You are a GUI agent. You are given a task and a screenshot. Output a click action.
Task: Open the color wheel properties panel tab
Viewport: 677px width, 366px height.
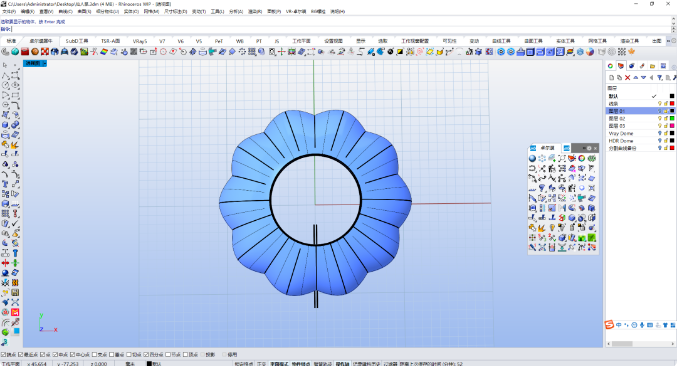click(610, 66)
